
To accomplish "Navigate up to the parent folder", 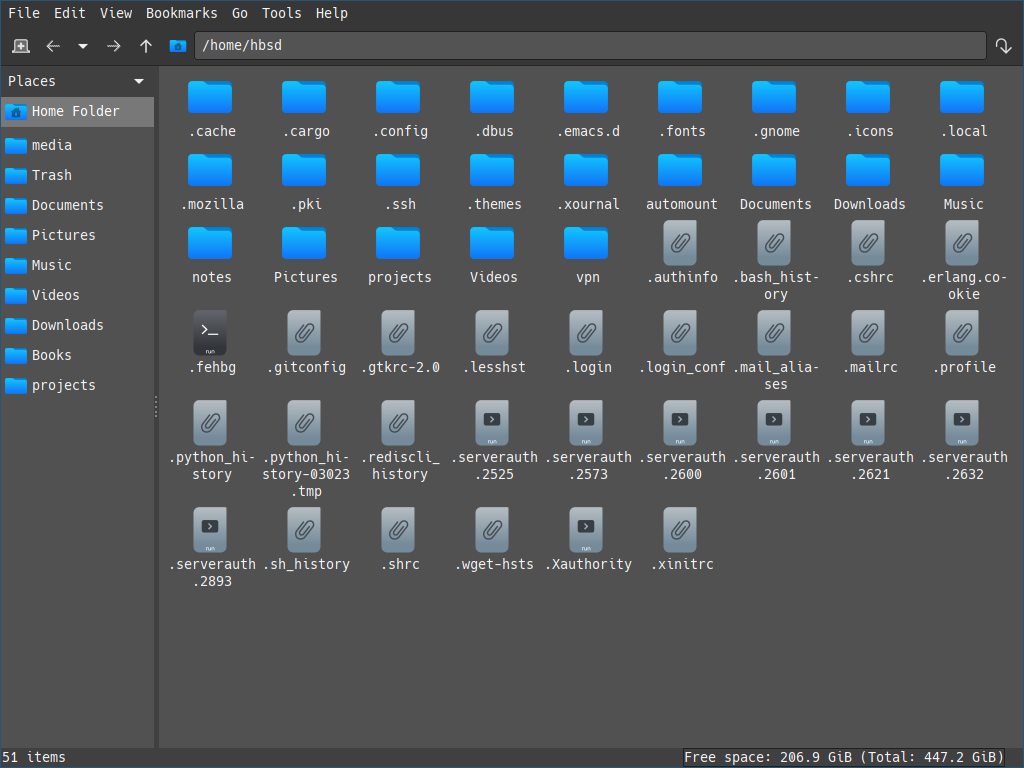I will pos(146,46).
